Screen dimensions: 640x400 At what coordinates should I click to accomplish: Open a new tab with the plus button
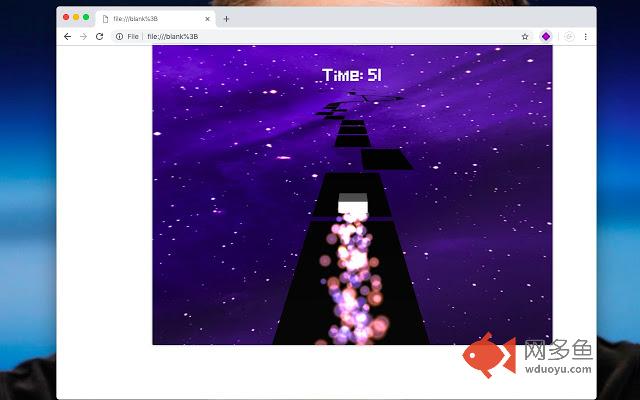tap(227, 19)
